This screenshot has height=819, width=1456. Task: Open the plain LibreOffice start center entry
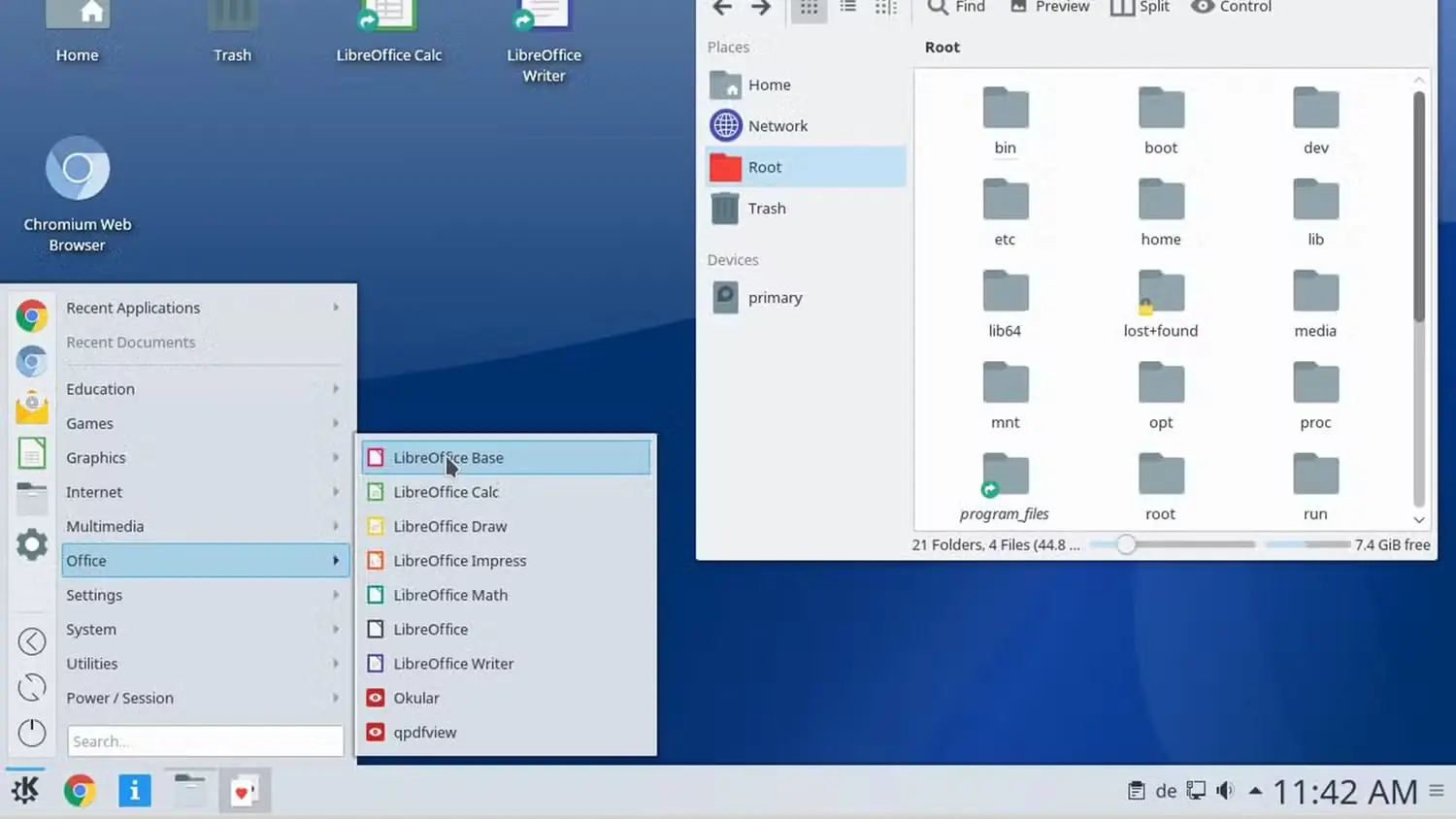coord(506,629)
